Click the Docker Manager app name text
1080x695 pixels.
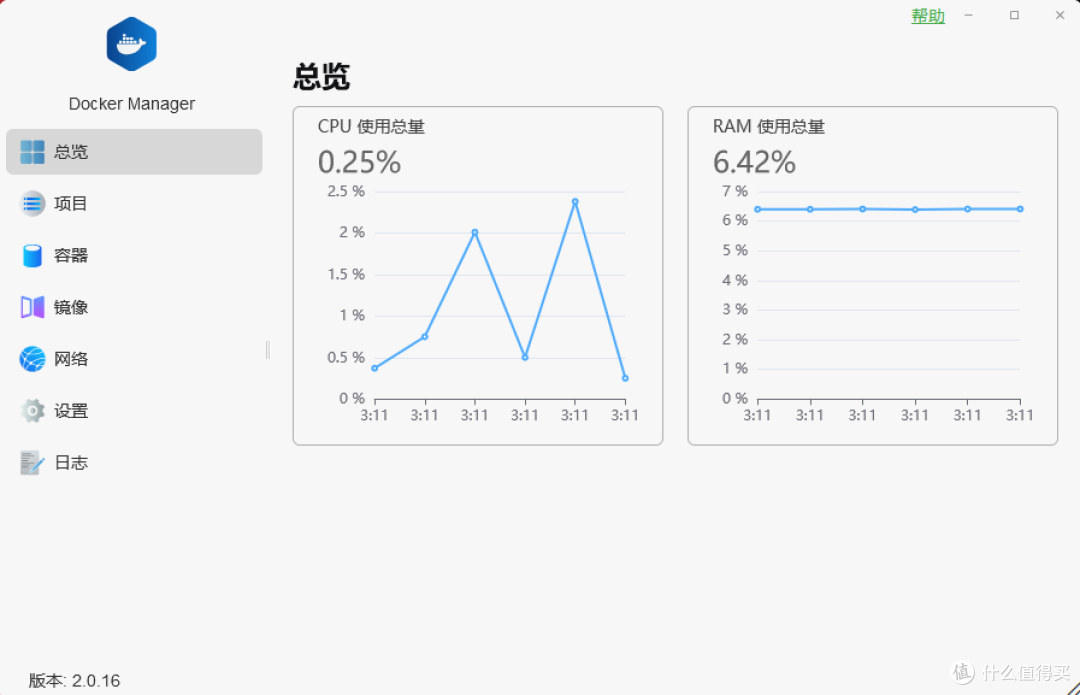132,104
